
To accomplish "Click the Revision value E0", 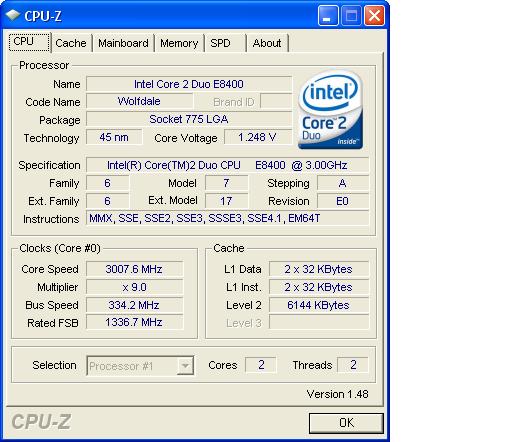I will (343, 201).
